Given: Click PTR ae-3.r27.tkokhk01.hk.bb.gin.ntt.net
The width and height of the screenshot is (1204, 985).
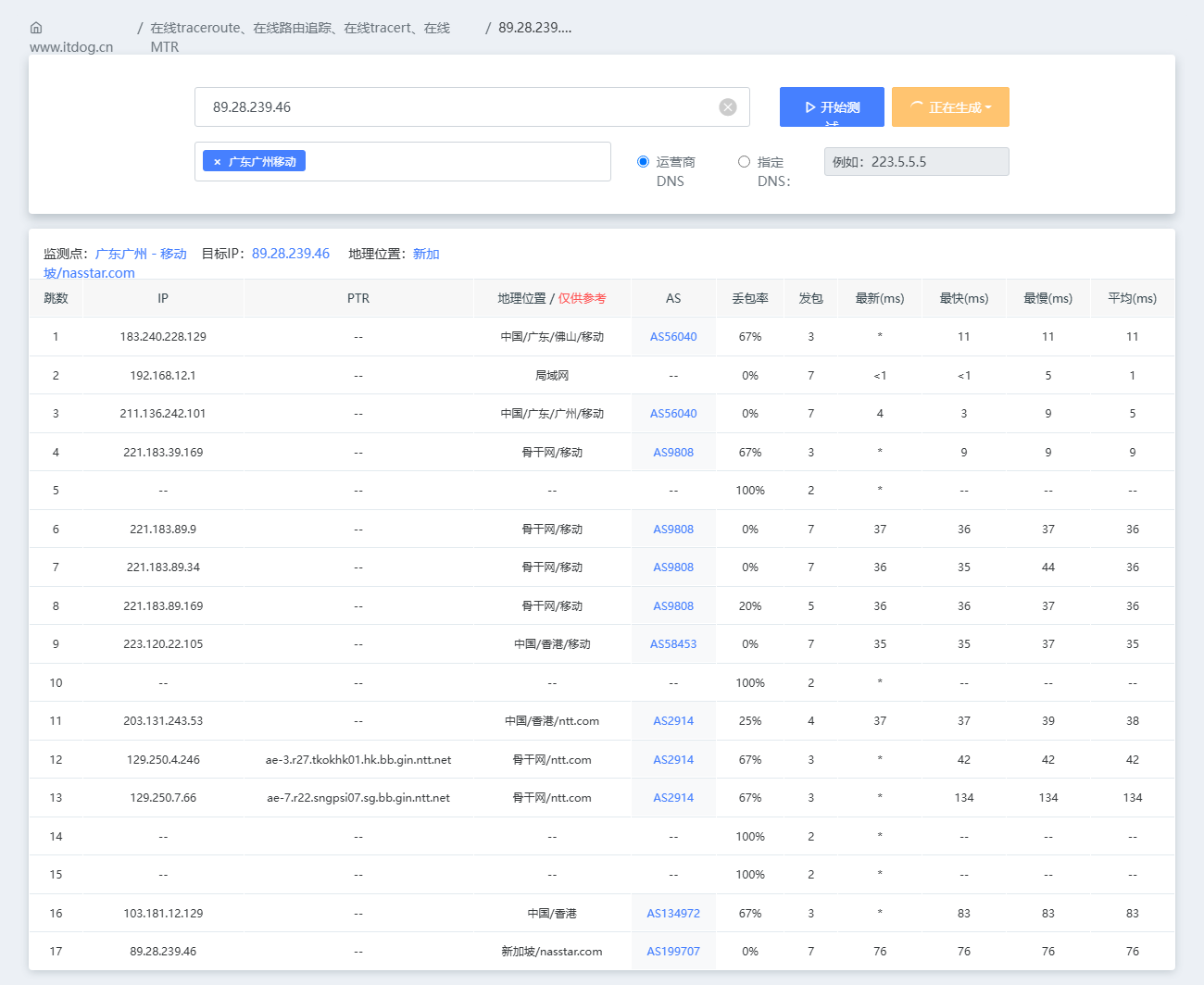Looking at the screenshot, I should point(358,760).
